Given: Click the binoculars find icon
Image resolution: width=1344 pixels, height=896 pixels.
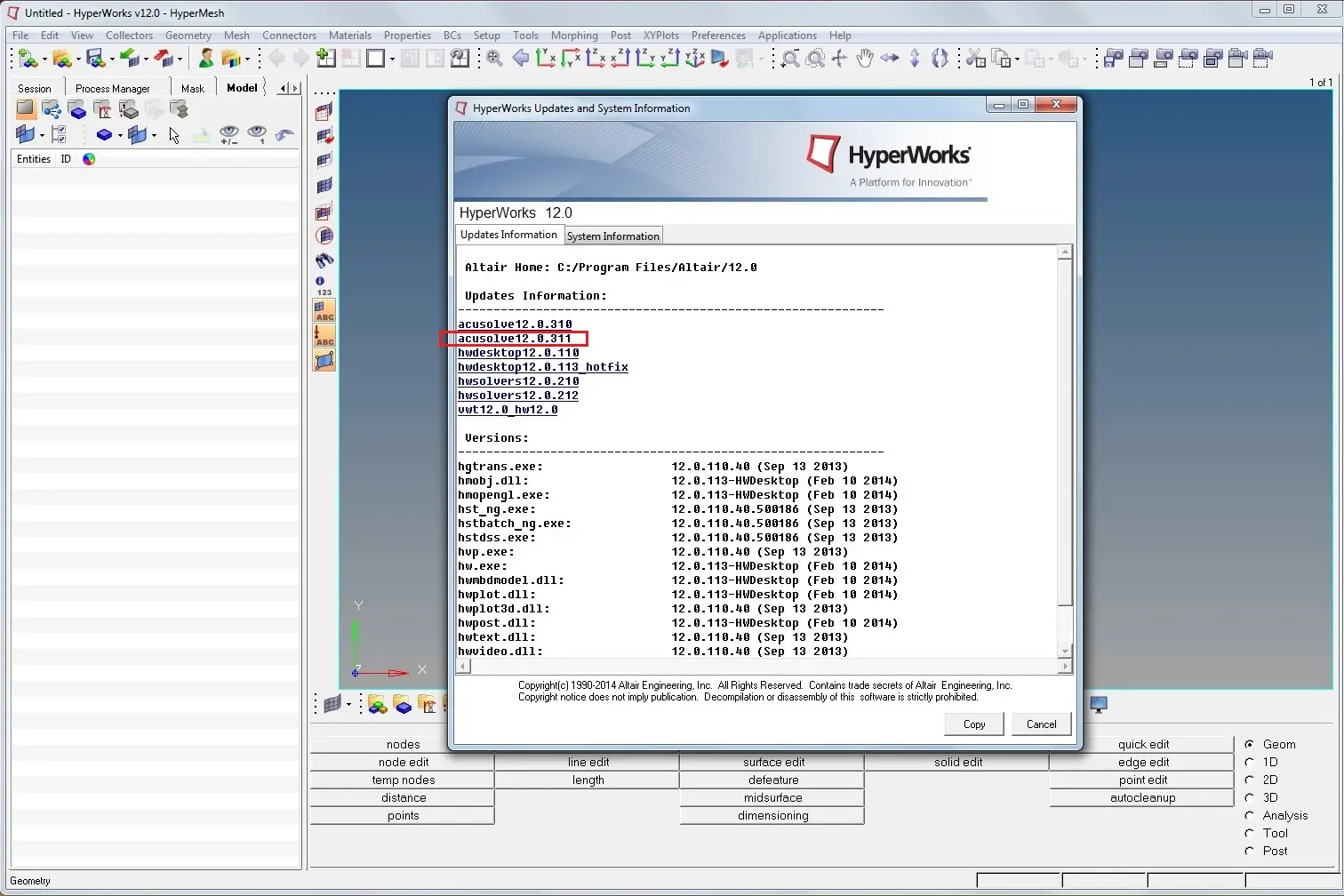Looking at the screenshot, I should click(324, 260).
